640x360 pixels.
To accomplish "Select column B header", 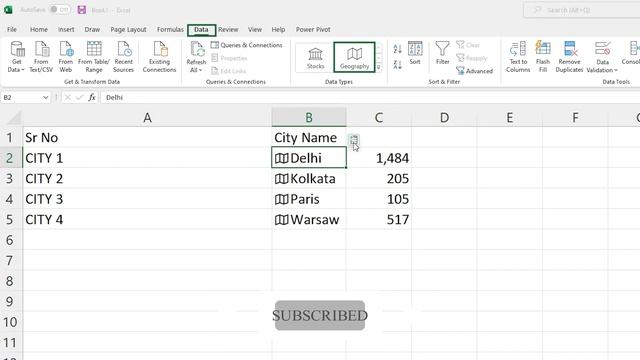I will pos(309,118).
